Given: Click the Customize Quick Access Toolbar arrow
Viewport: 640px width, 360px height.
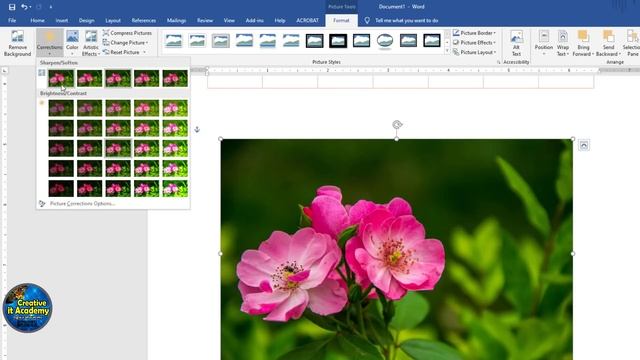Looking at the screenshot, I should click(51, 7).
